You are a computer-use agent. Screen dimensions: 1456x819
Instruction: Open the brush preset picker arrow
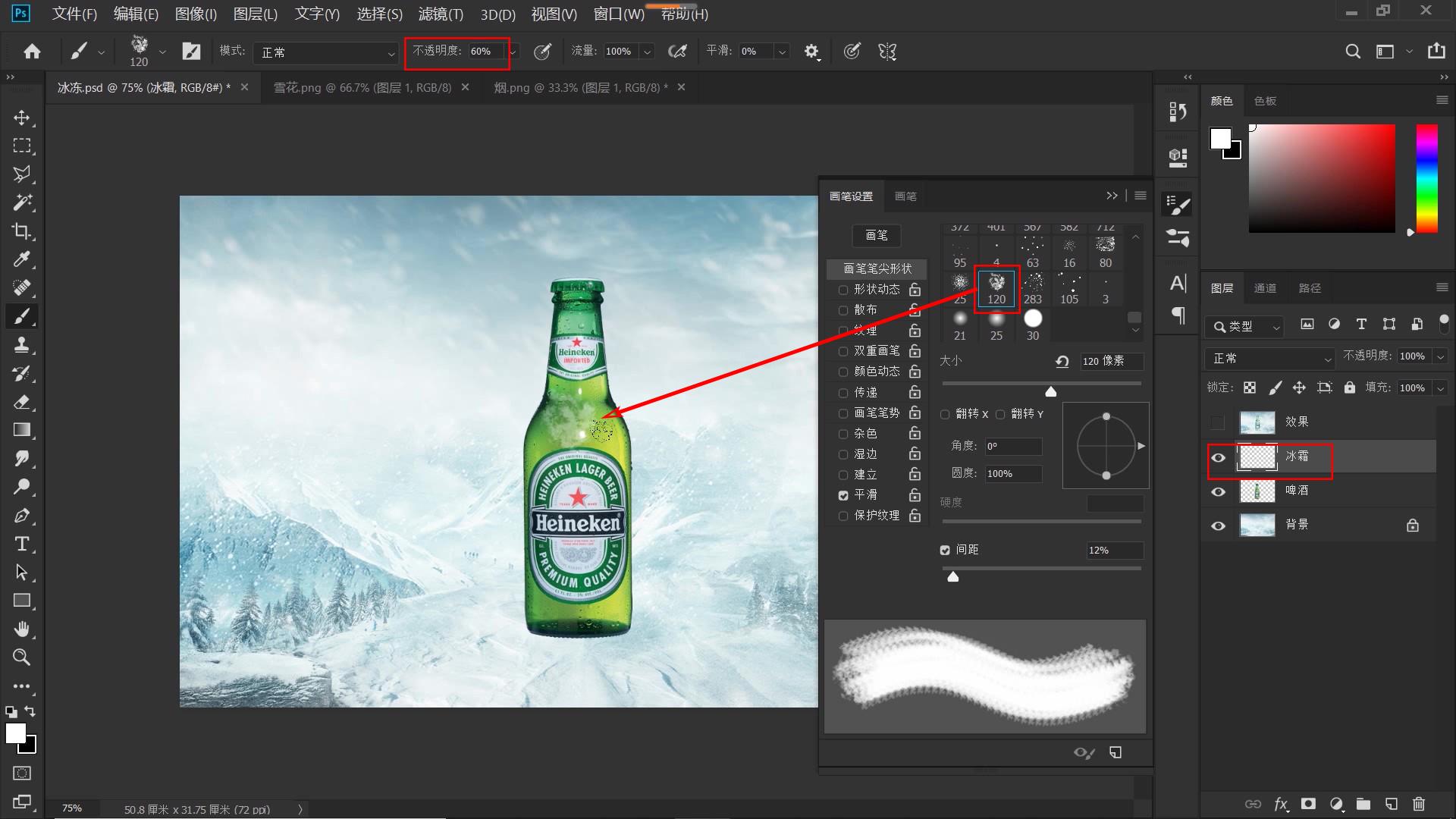pyautogui.click(x=162, y=52)
